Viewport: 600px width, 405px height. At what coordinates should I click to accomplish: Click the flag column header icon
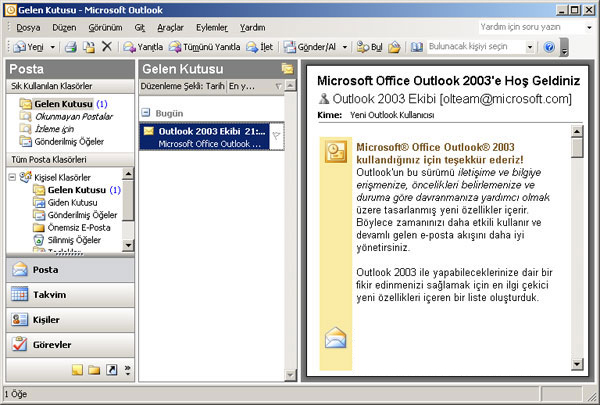[x=278, y=87]
